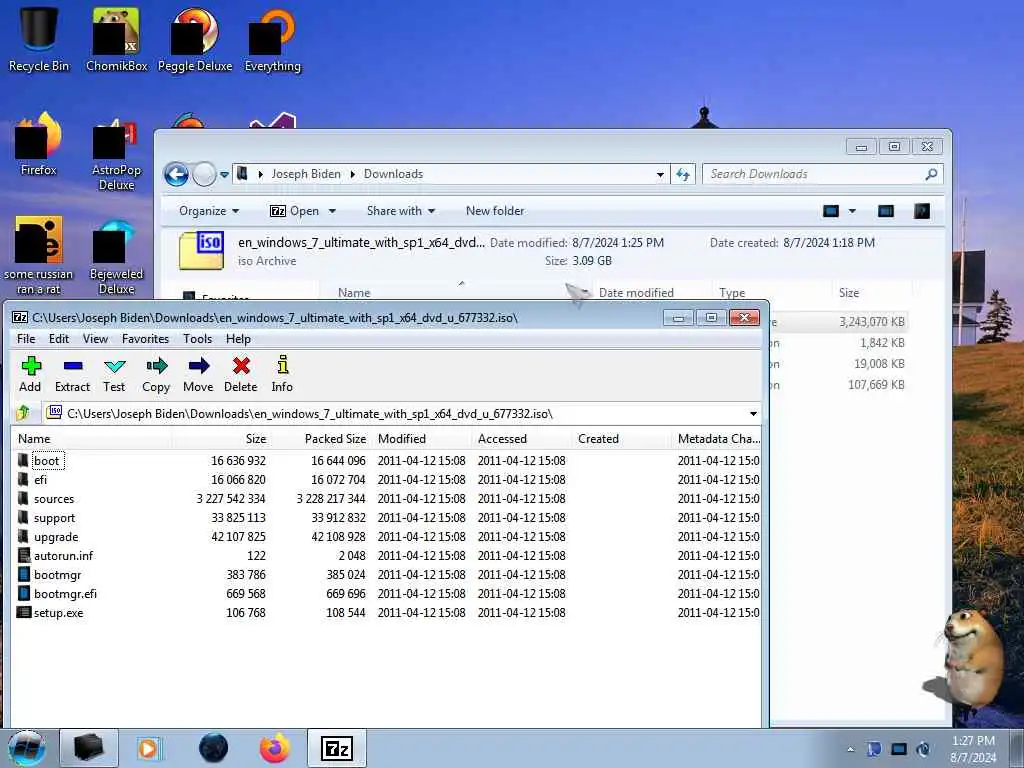Switch to 7-Zip on the taskbar
This screenshot has width=1024, height=768.
(336, 748)
